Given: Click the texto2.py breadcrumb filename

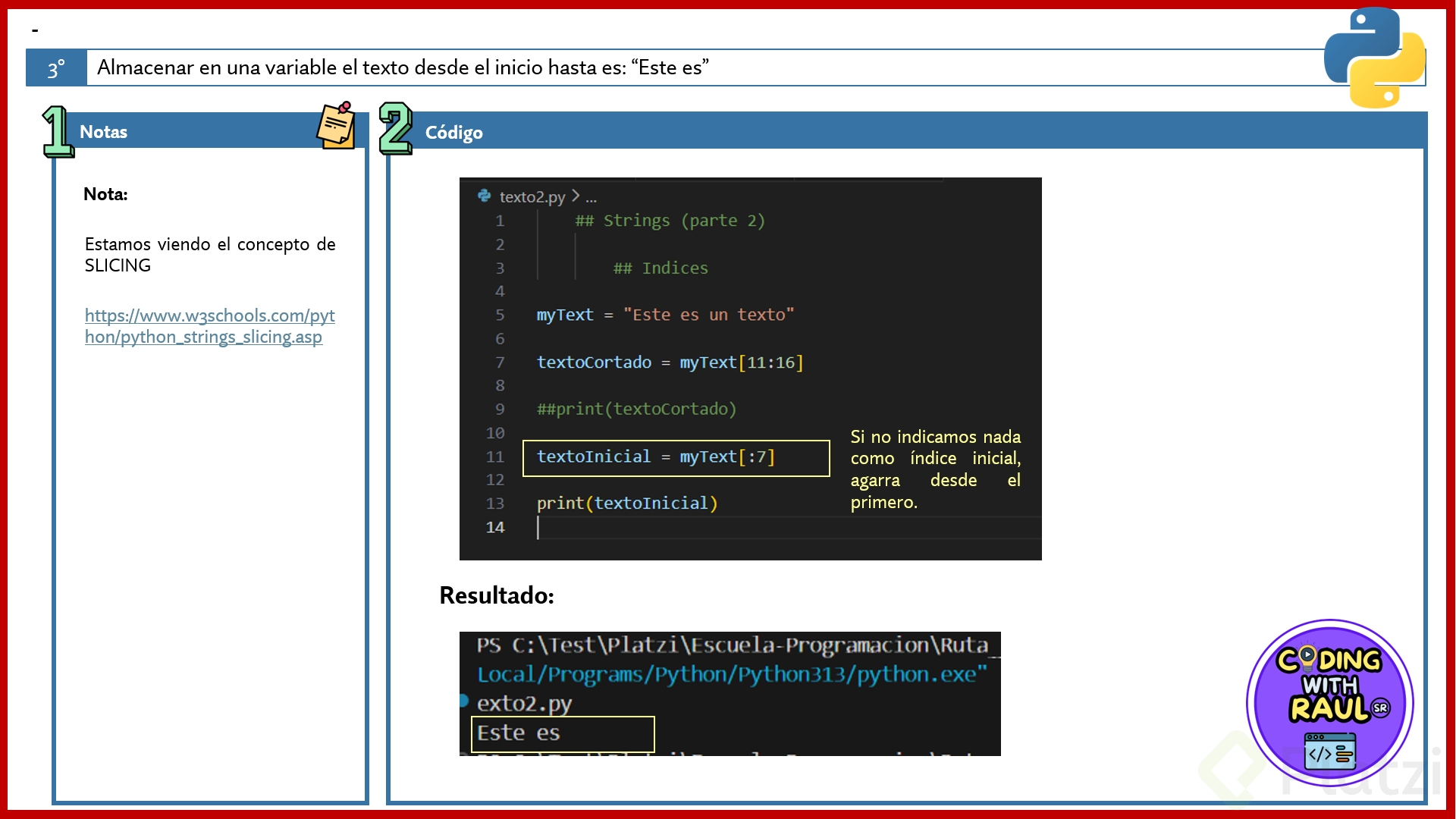Looking at the screenshot, I should click(532, 197).
